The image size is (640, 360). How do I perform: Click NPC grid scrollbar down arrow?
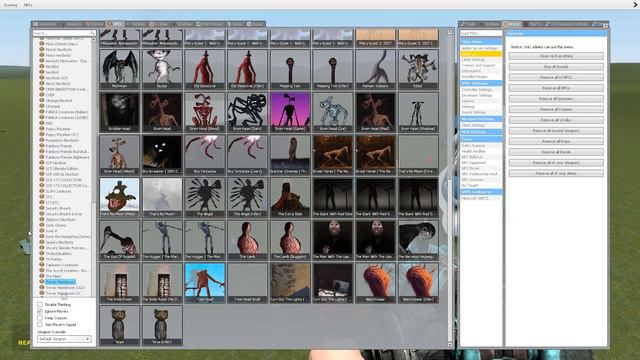pos(450,345)
